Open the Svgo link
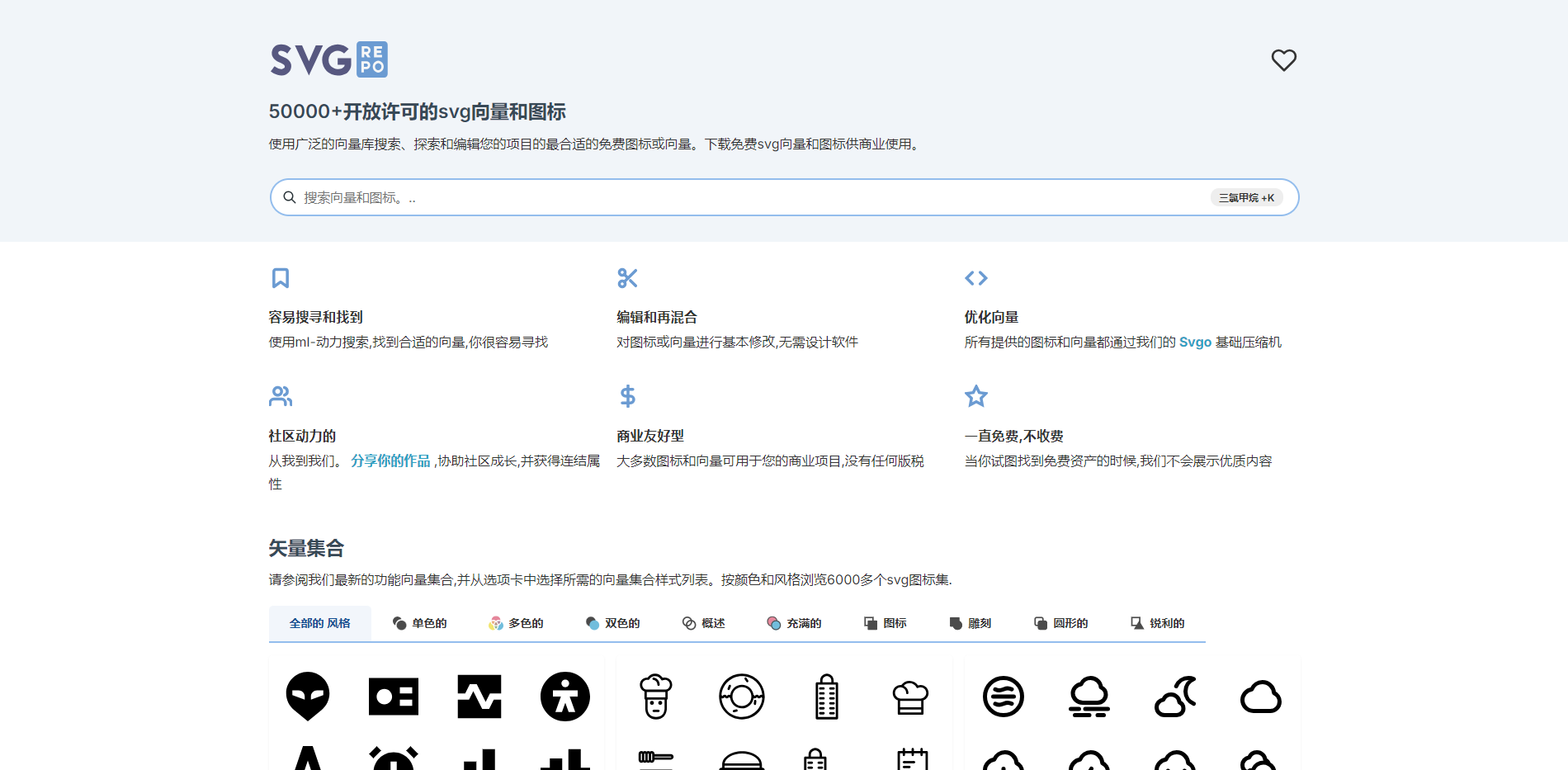Screen dimensions: 1568x770 1195,342
